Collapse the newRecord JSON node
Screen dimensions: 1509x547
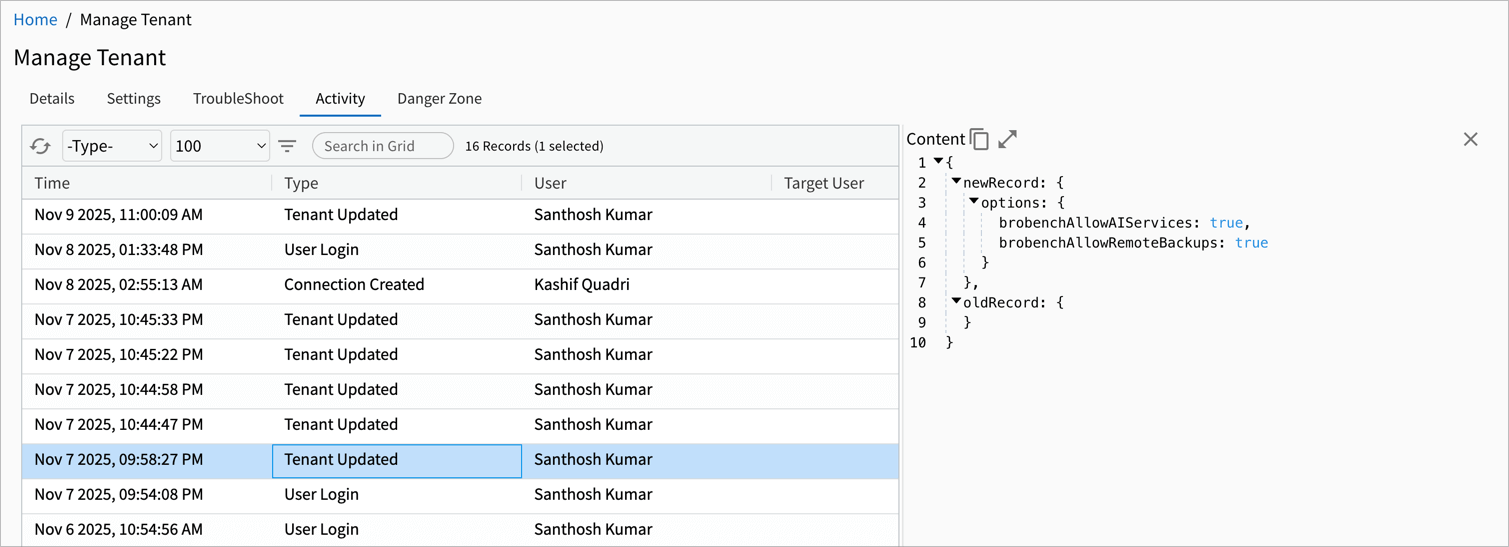coord(956,182)
